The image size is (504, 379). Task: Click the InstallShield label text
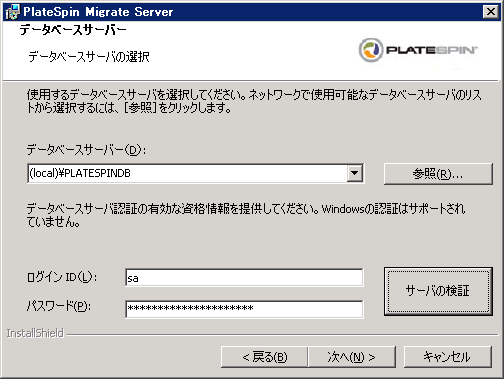click(35, 333)
